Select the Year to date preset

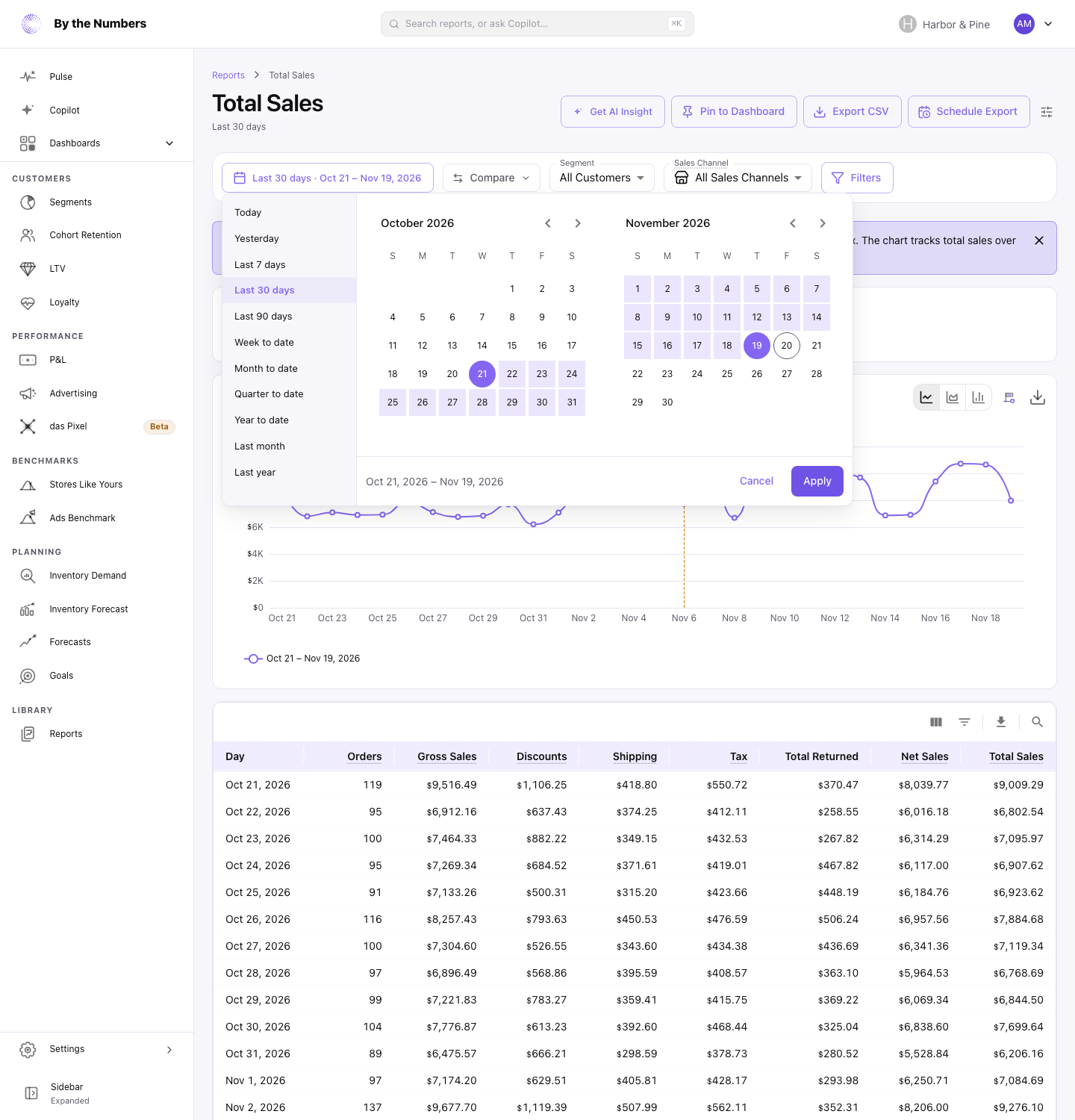pos(290,420)
